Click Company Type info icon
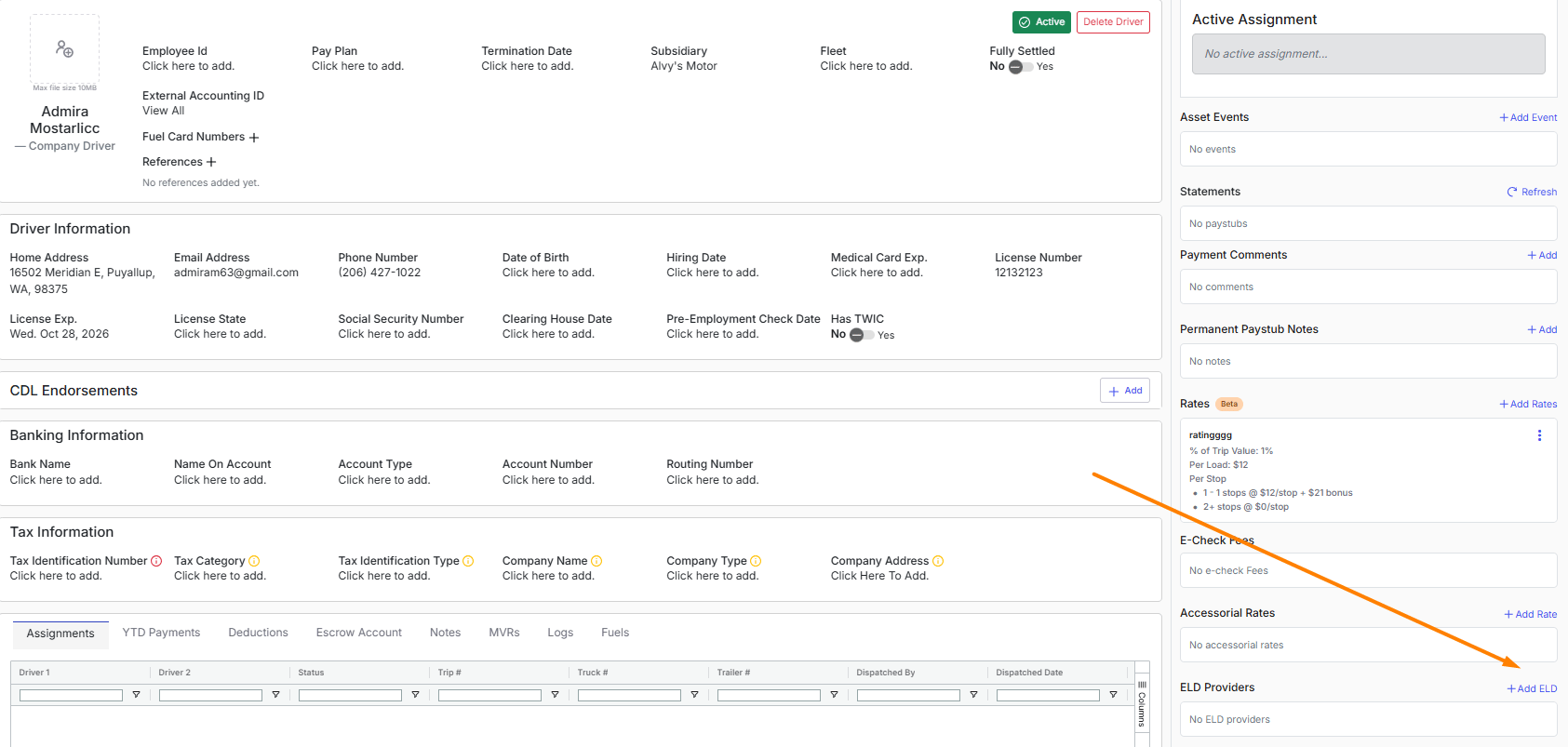 click(x=756, y=561)
